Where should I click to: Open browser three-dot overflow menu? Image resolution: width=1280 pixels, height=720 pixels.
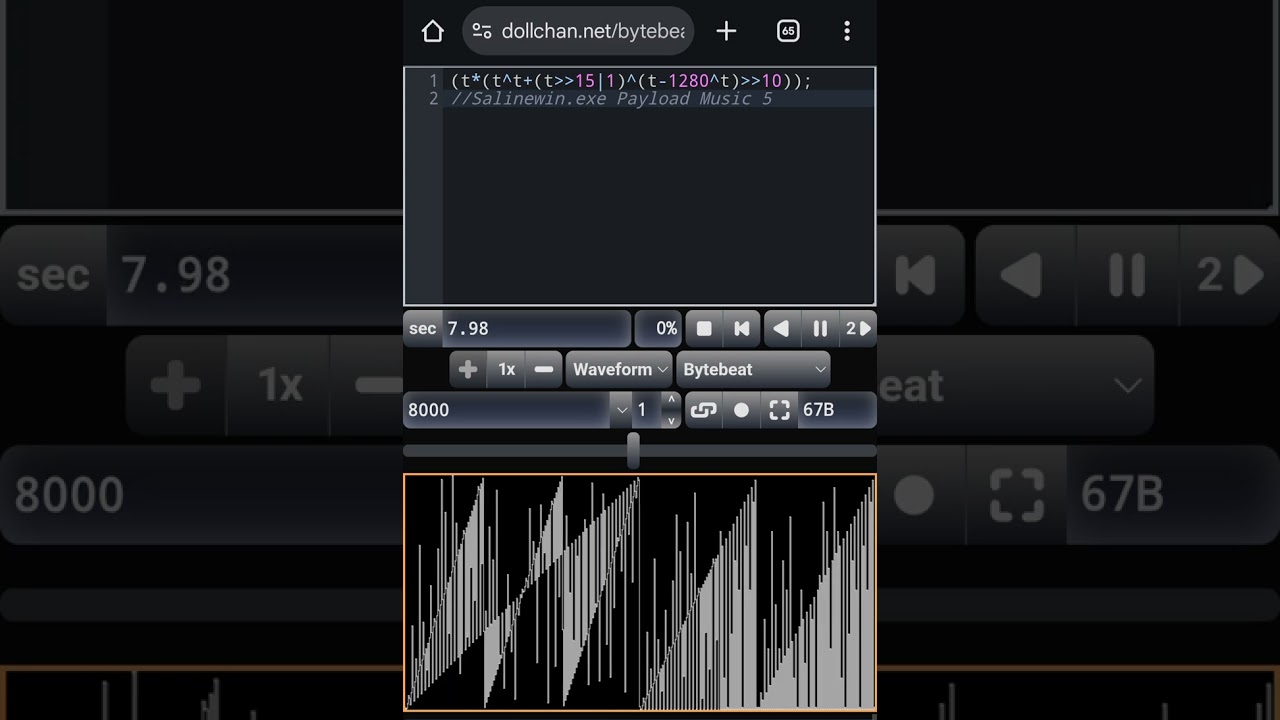[847, 31]
